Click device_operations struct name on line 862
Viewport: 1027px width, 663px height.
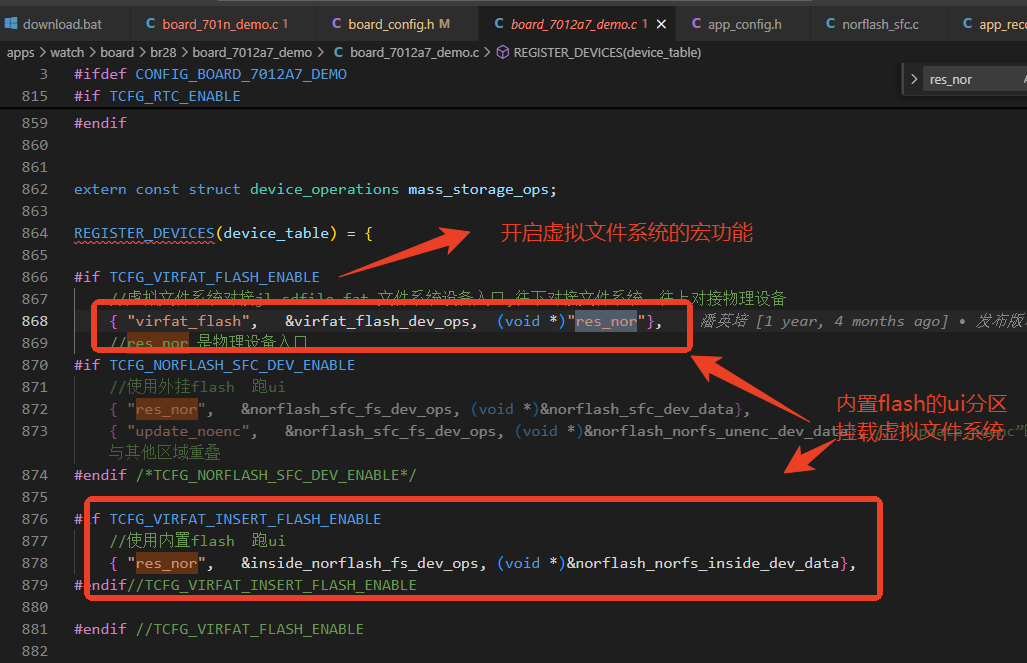(x=324, y=189)
